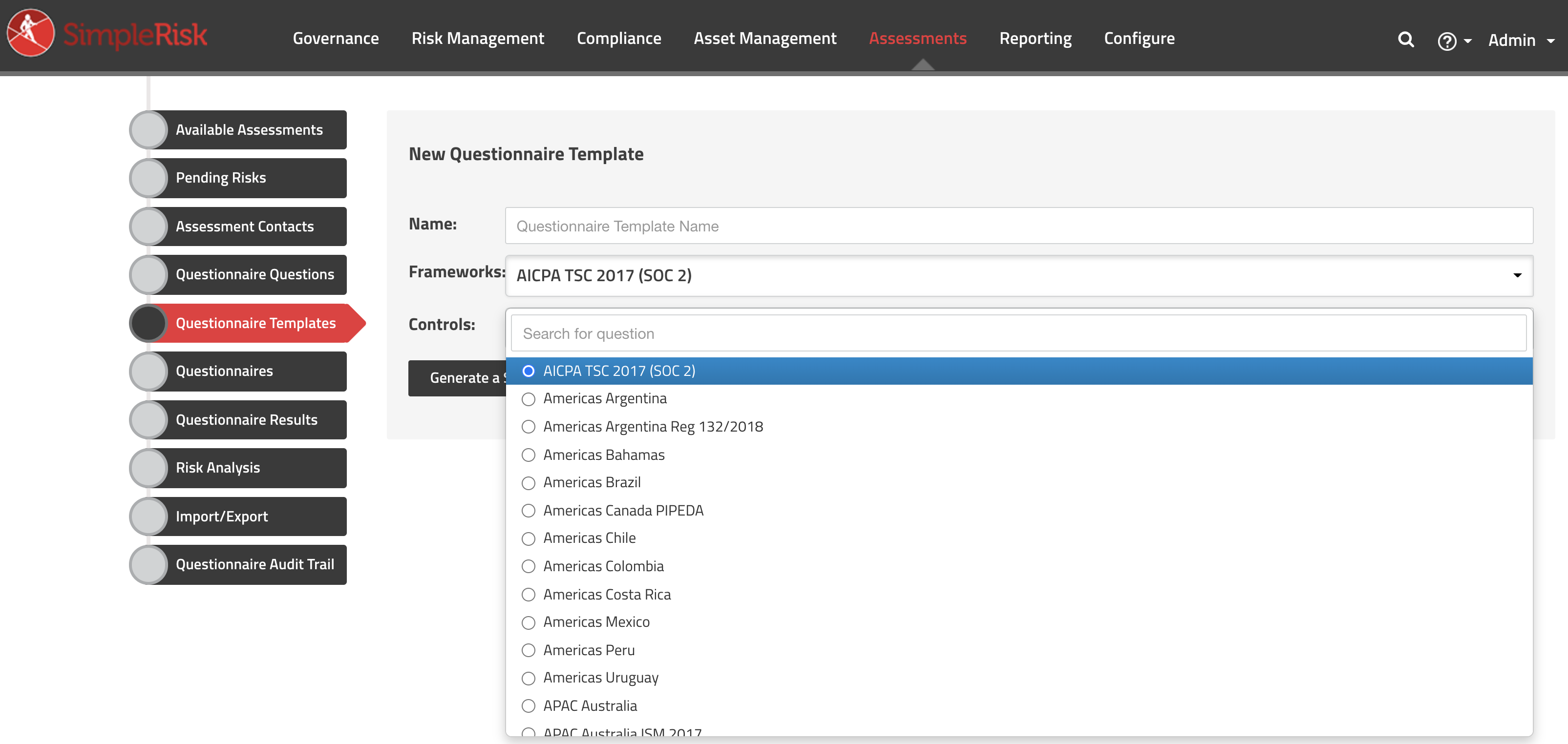Open the search magnifier in the top bar
The height and width of the screenshot is (744, 1568).
(x=1405, y=39)
